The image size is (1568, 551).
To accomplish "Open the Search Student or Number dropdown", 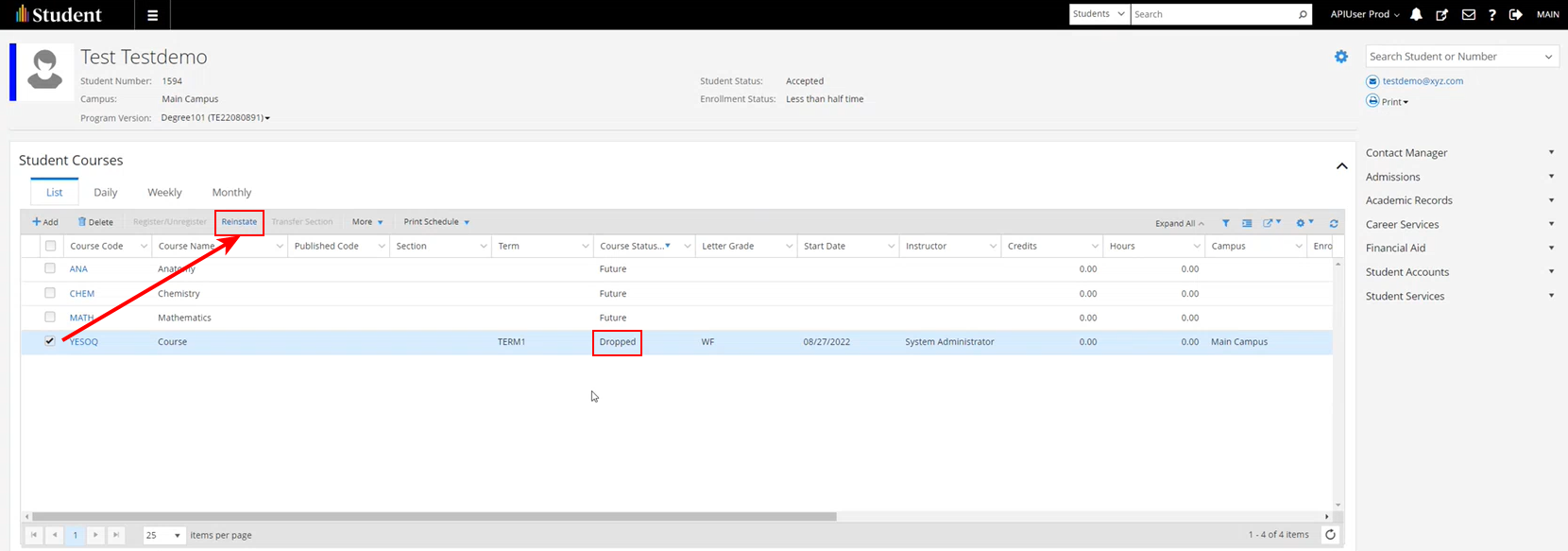I will (1547, 57).
